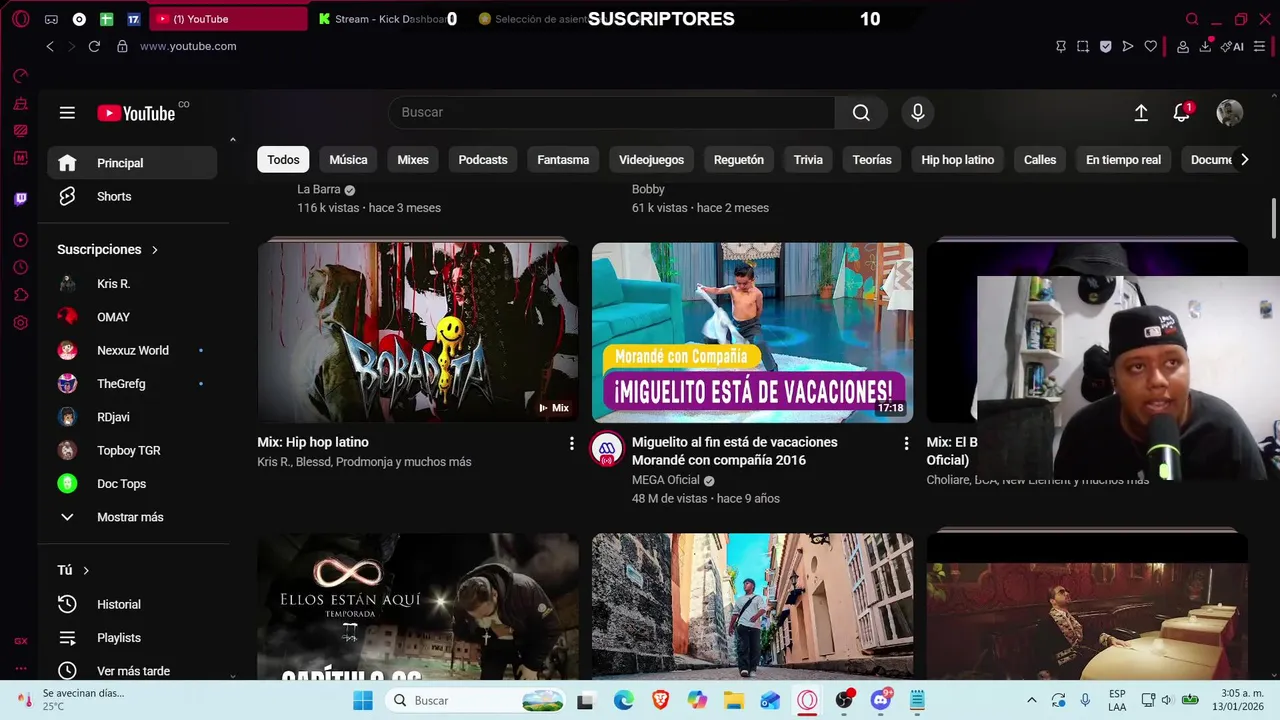Open the YouTube guide hamburger menu

tap(67, 113)
